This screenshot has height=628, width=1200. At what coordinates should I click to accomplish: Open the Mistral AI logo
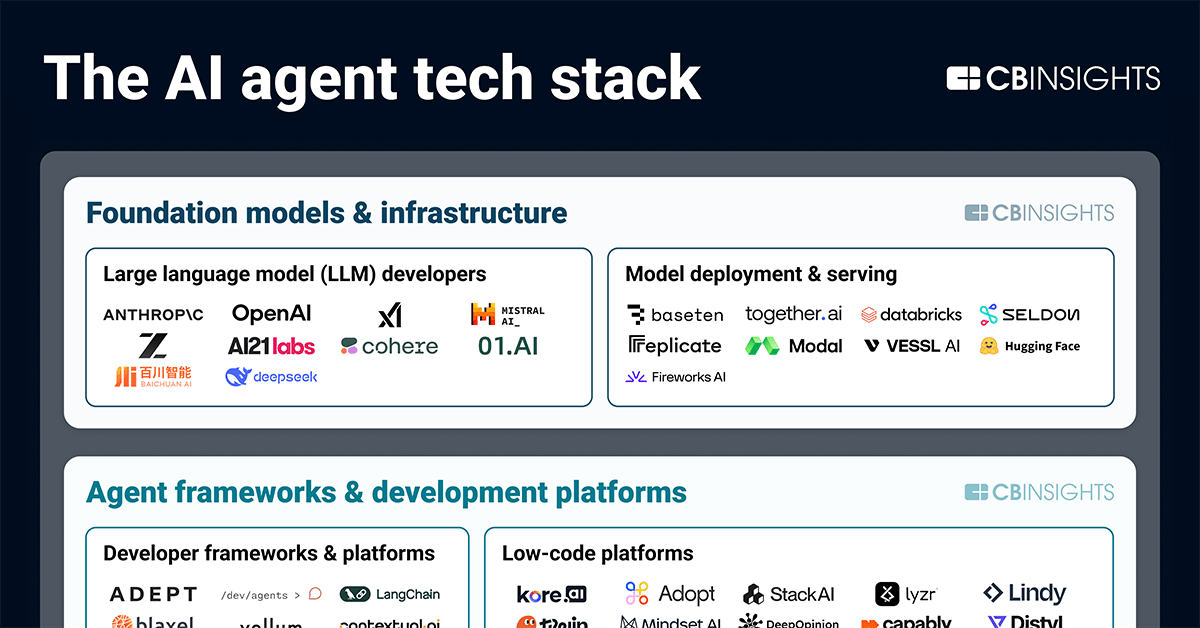click(508, 314)
